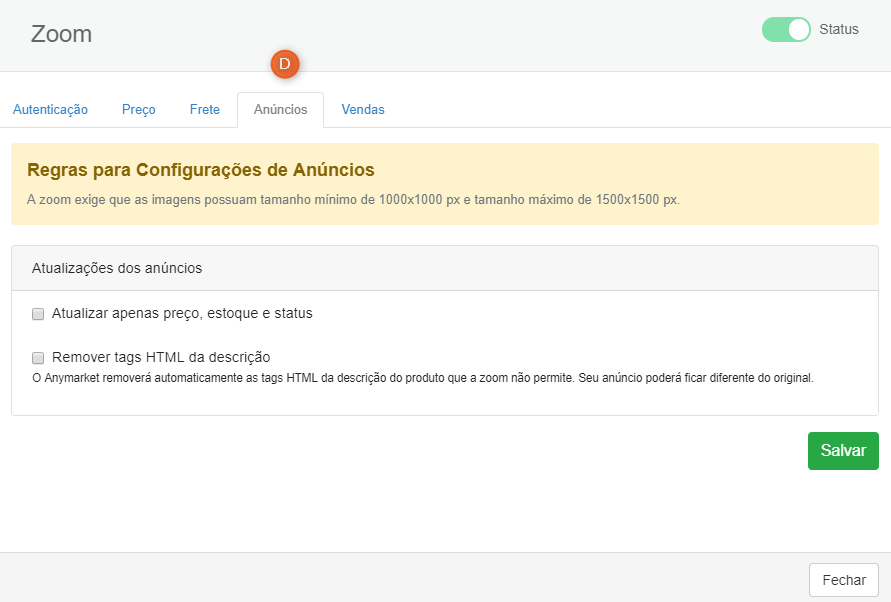Click the Regras para Configurações de Anúncios heading

click(x=201, y=169)
